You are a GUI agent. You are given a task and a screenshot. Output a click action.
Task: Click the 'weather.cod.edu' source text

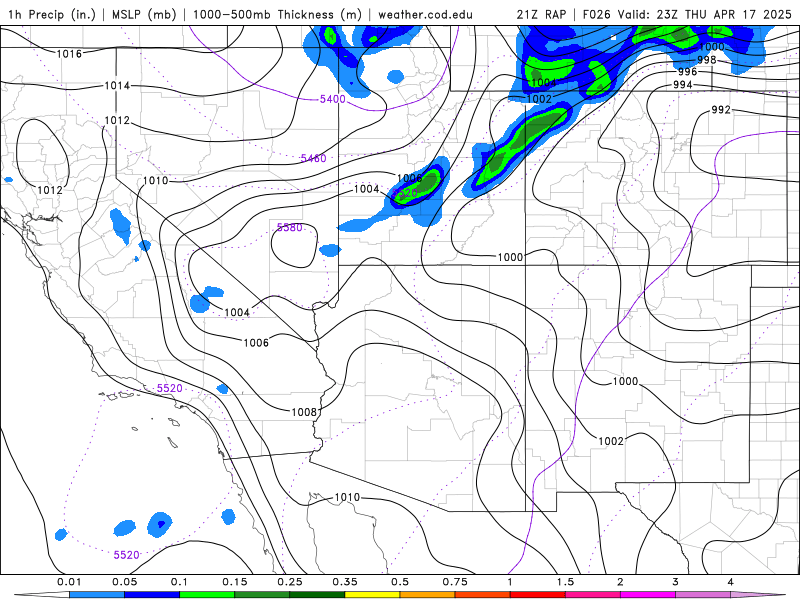(x=425, y=14)
